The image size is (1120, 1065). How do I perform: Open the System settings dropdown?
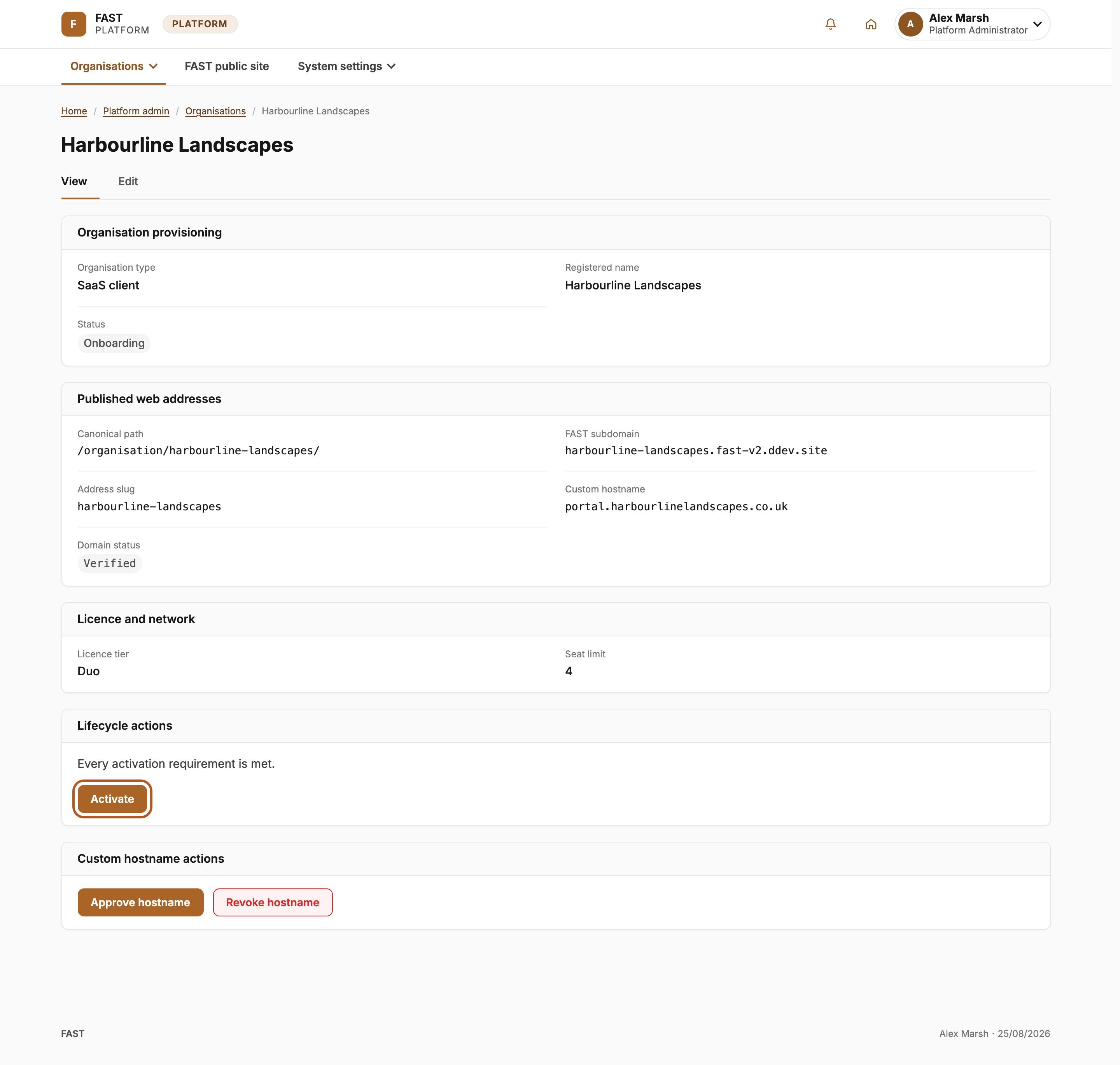coord(346,67)
